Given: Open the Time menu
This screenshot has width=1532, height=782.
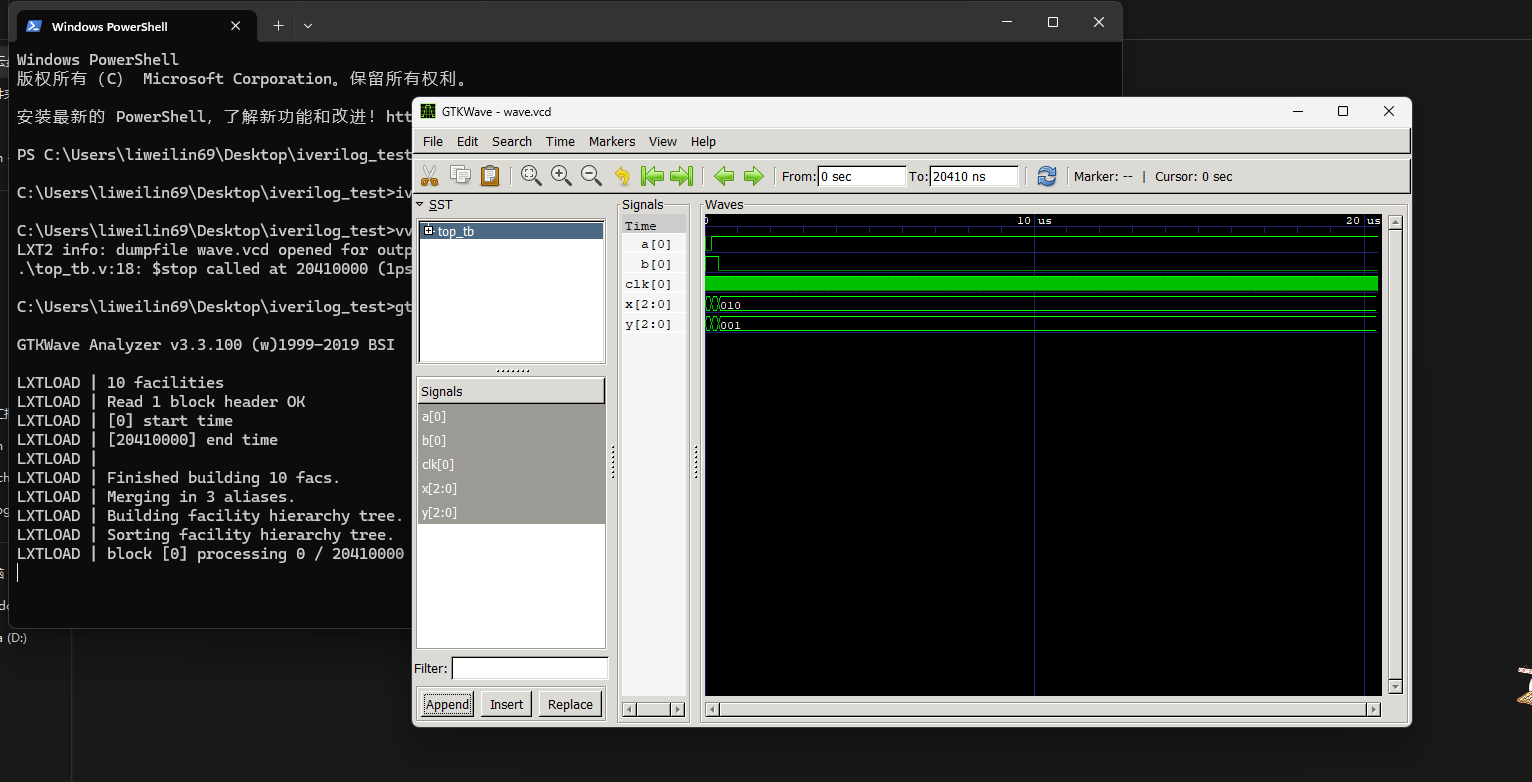Looking at the screenshot, I should (x=560, y=141).
